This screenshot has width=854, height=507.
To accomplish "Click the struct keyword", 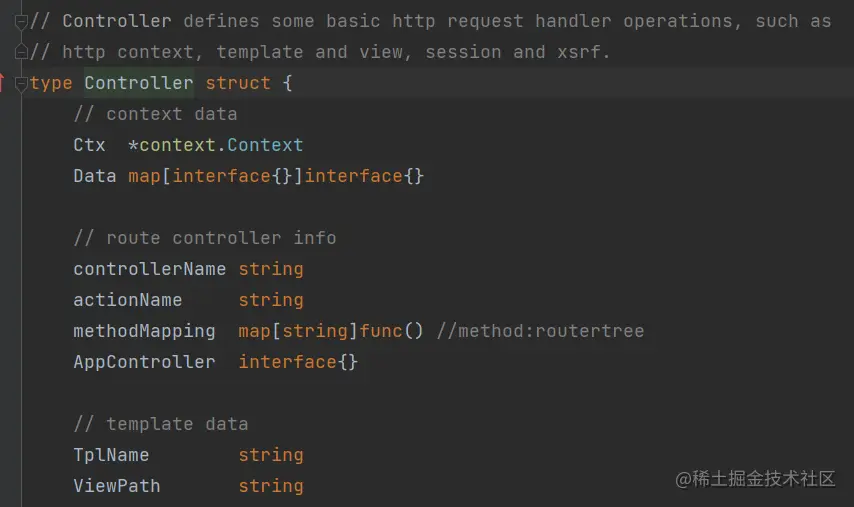I will [x=238, y=83].
